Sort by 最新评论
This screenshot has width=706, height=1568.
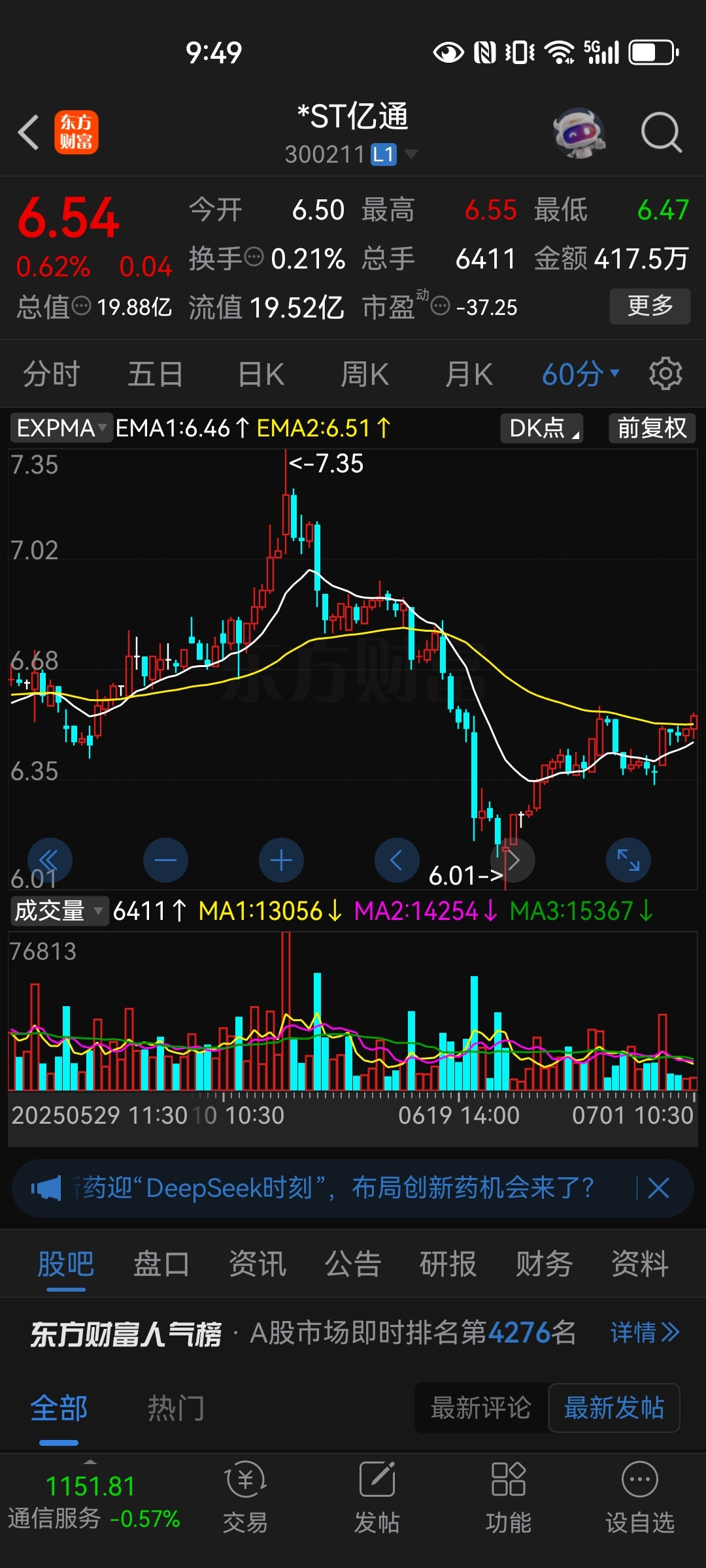pyautogui.click(x=481, y=1408)
